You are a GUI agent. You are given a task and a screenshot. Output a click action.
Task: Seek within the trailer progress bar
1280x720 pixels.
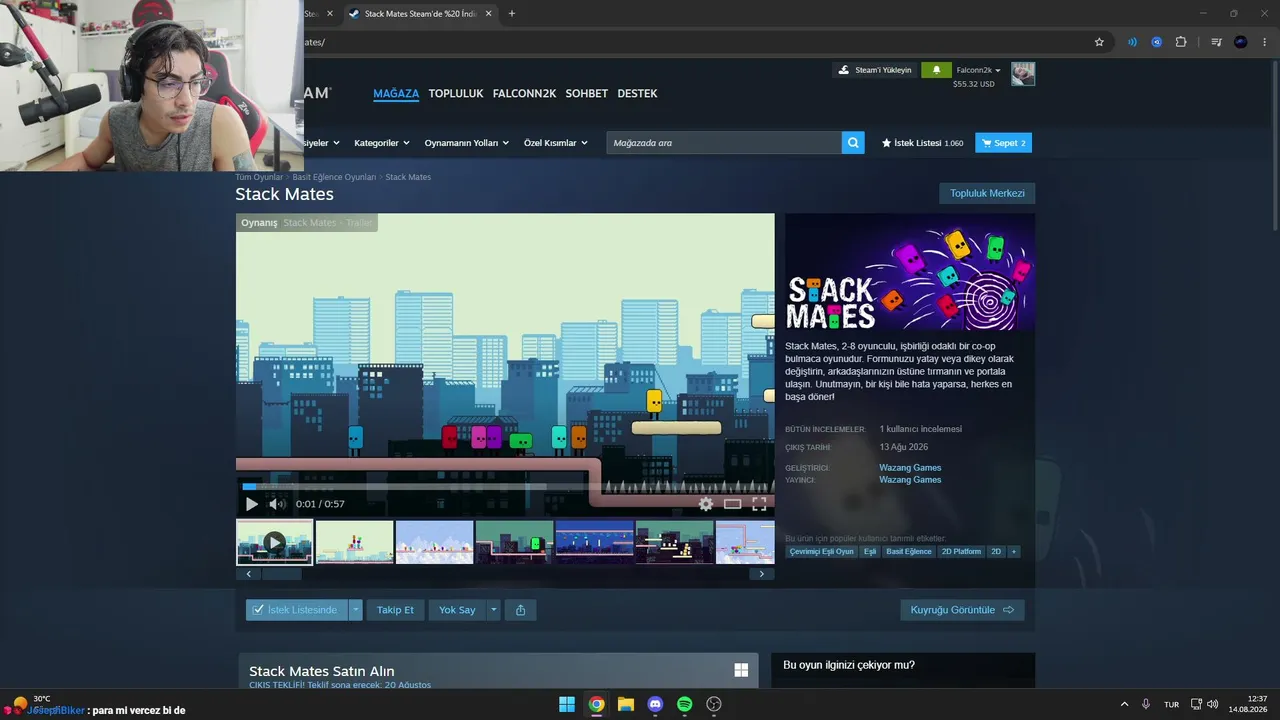tap(505, 486)
